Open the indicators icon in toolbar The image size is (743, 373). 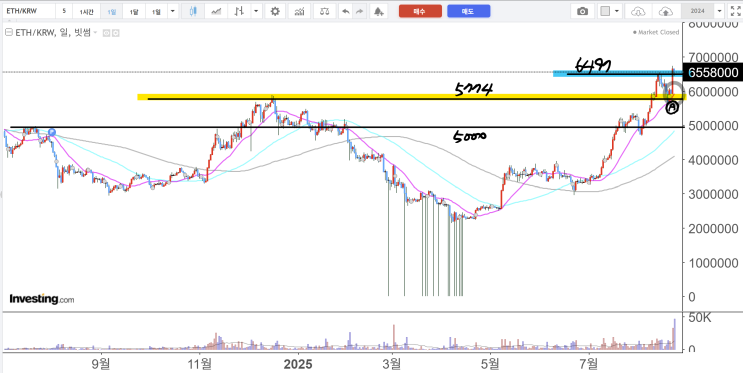tap(299, 11)
